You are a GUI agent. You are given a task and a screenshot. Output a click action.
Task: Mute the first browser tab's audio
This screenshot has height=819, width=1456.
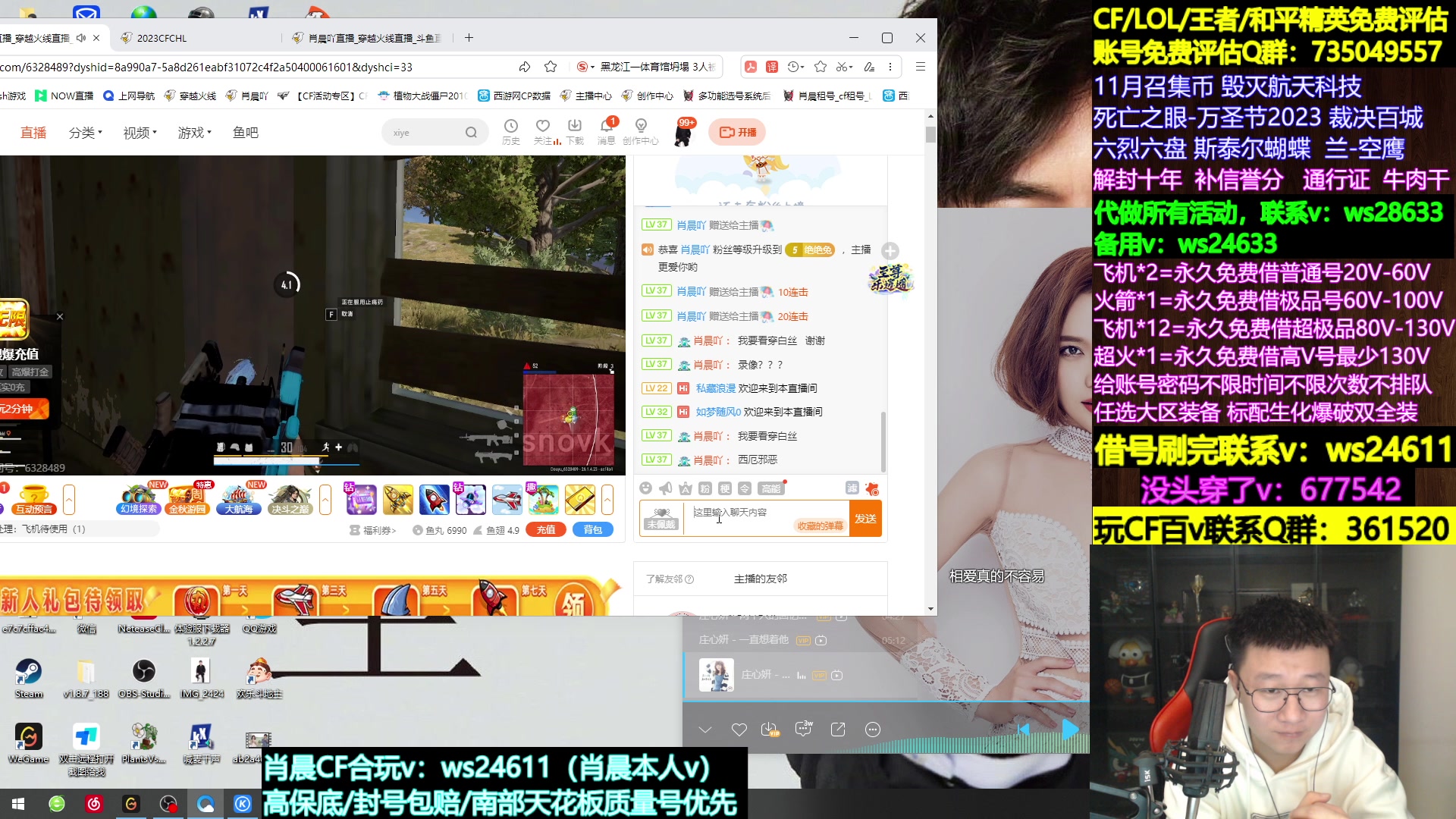click(x=81, y=38)
